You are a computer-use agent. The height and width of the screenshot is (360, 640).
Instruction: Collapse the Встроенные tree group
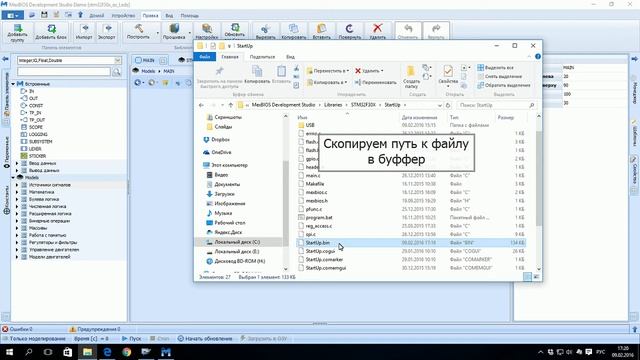(13, 84)
